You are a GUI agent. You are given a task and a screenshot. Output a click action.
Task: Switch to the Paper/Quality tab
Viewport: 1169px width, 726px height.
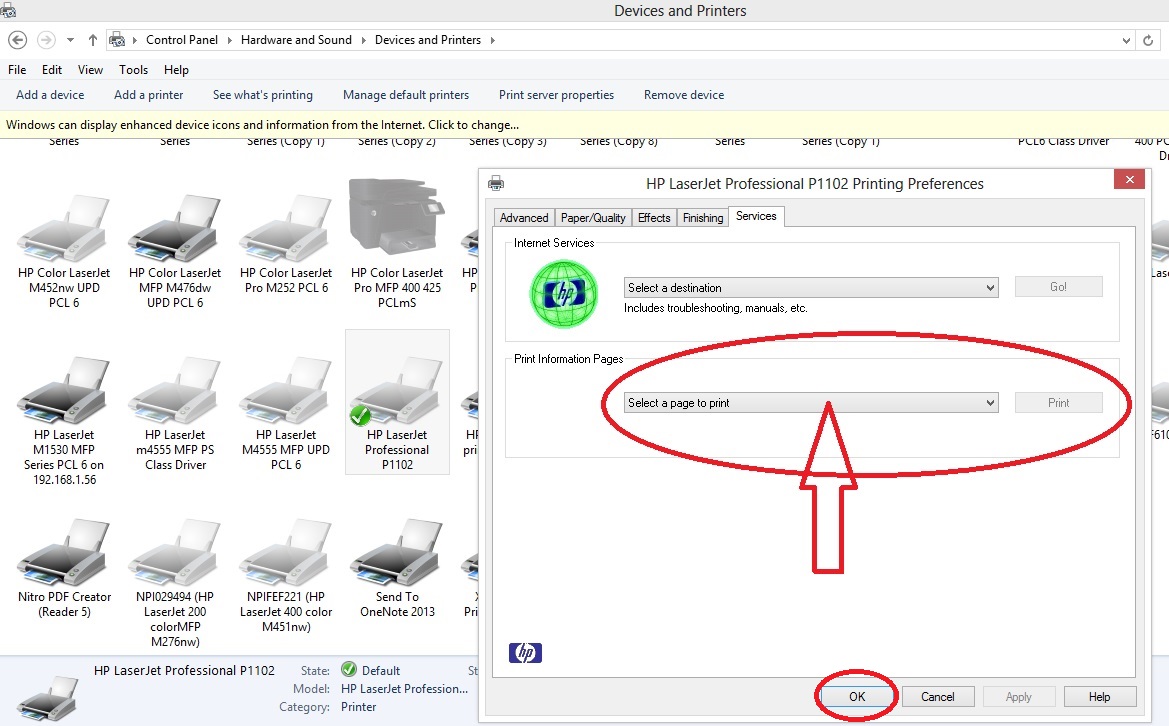tap(593, 218)
